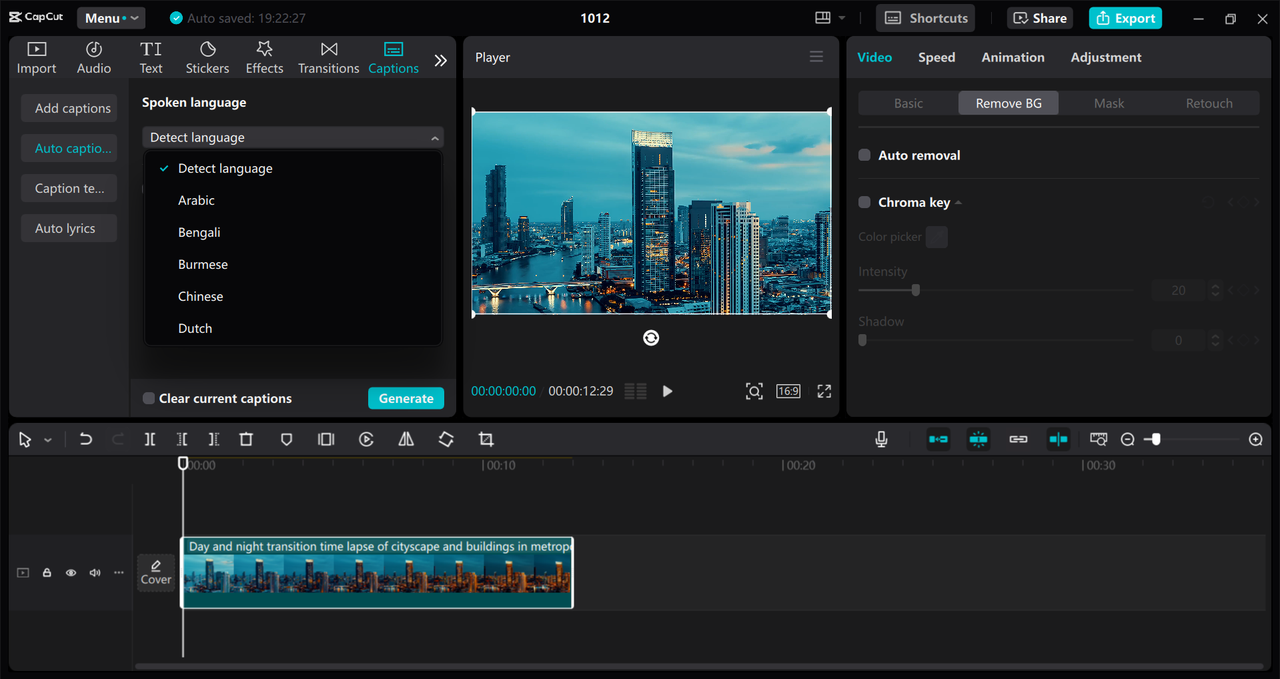1280x679 pixels.
Task: Click the zoom-to-fit preview icon
Action: tap(754, 391)
